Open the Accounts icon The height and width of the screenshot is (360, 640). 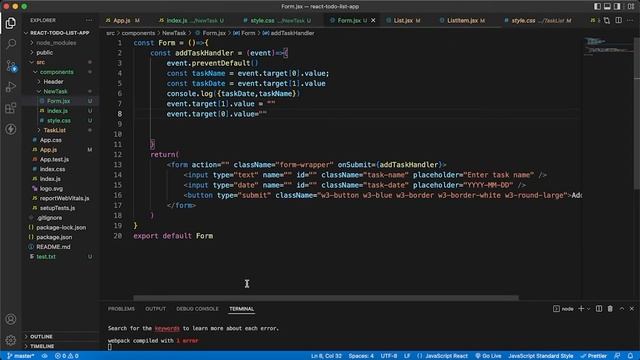click(x=11, y=319)
